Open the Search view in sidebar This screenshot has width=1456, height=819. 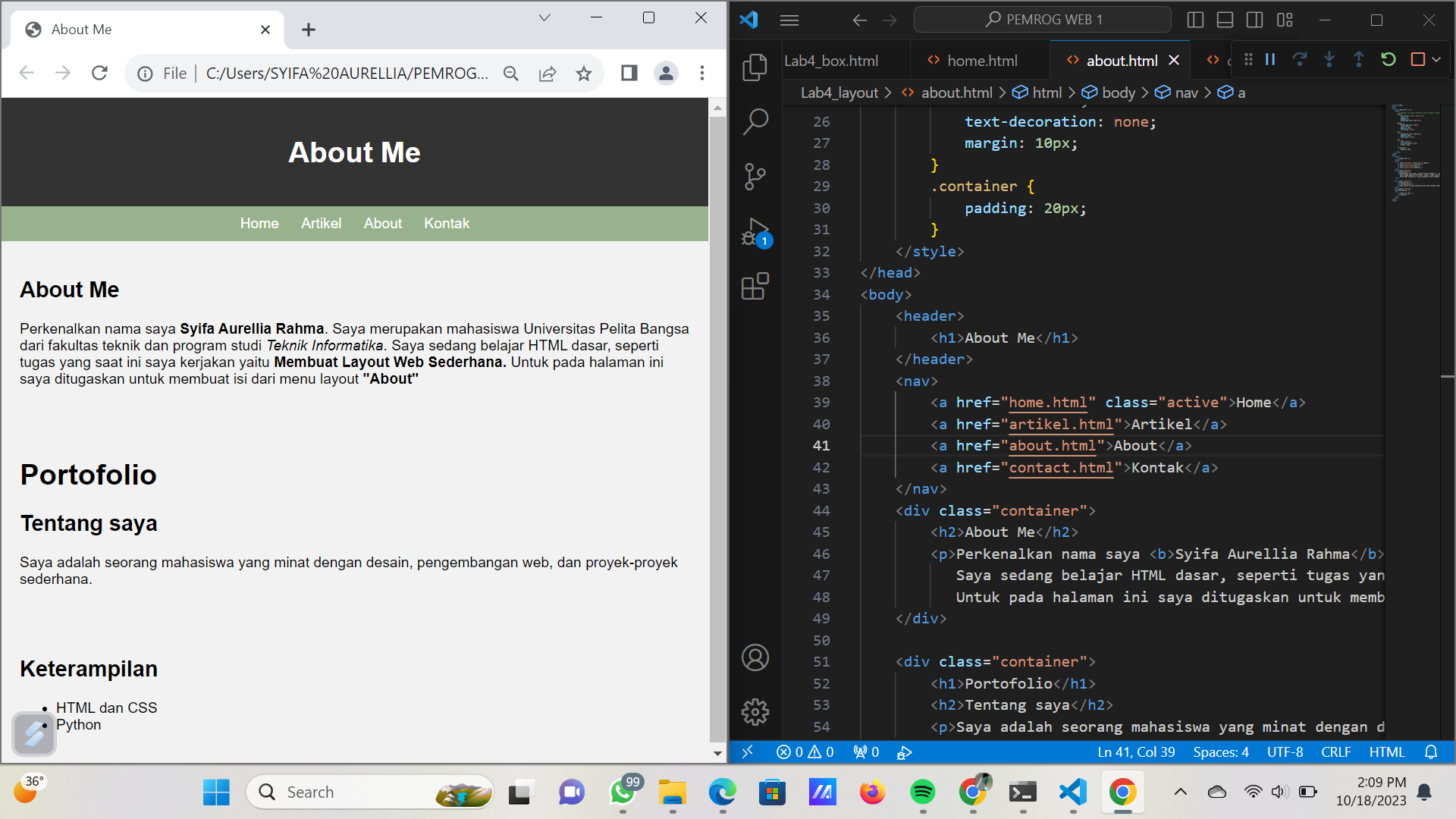(x=755, y=121)
